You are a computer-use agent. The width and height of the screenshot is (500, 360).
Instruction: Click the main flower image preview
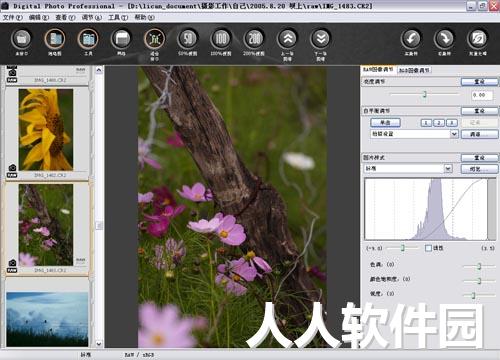point(232,207)
